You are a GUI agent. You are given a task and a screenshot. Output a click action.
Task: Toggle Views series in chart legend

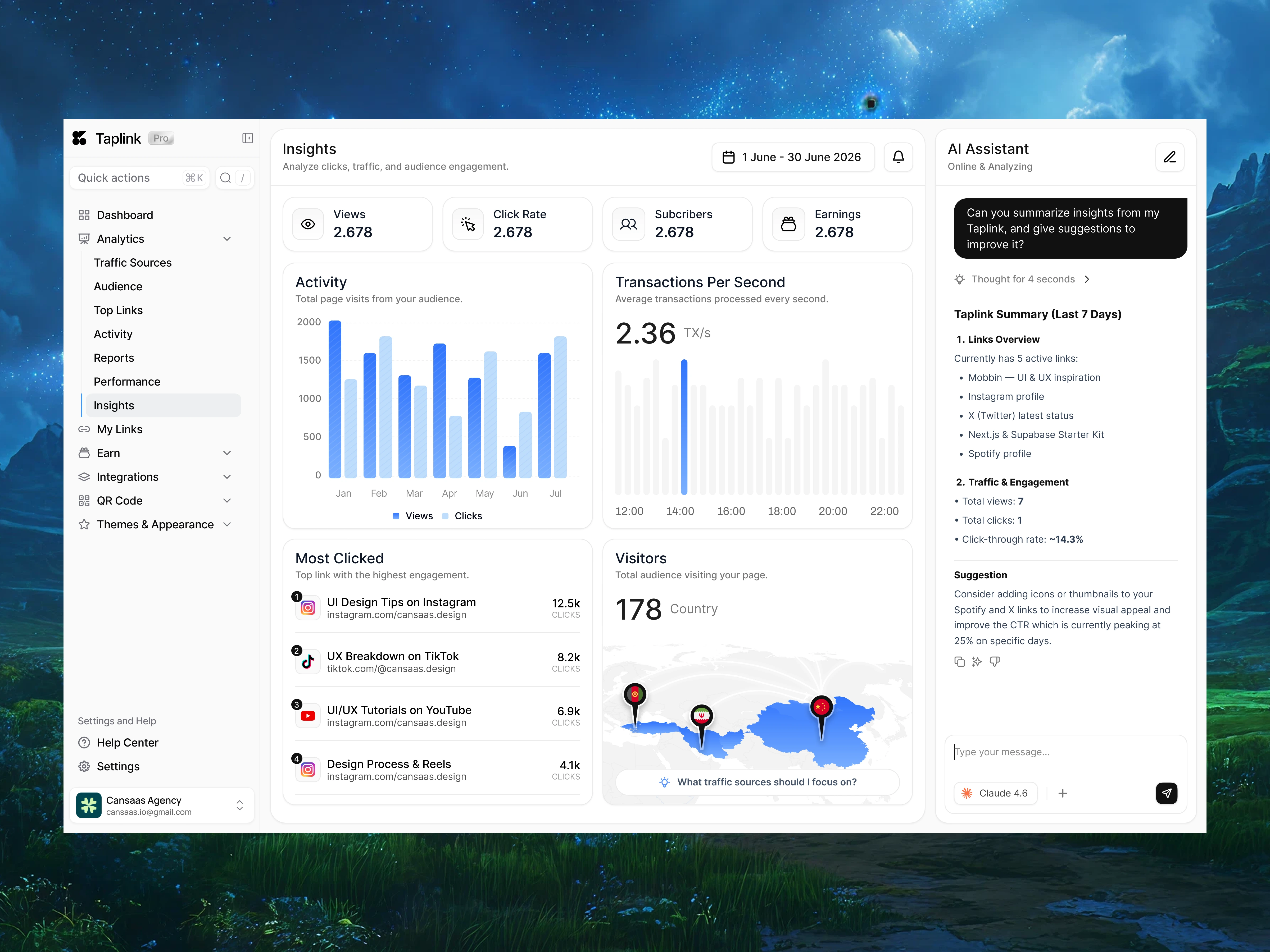point(413,516)
